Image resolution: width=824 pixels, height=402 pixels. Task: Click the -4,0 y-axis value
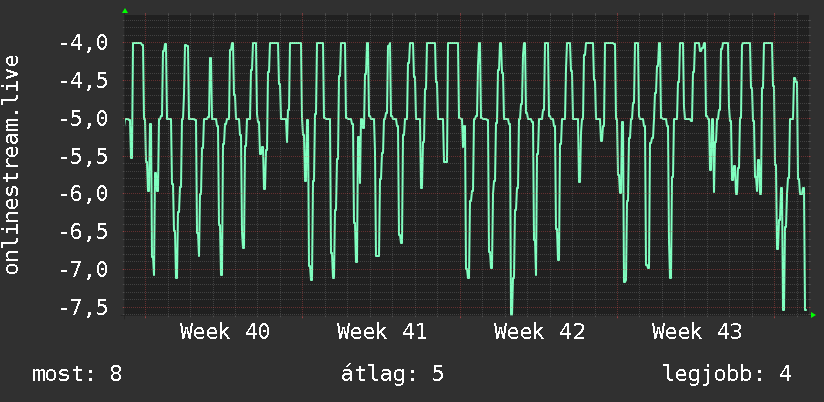84,43
